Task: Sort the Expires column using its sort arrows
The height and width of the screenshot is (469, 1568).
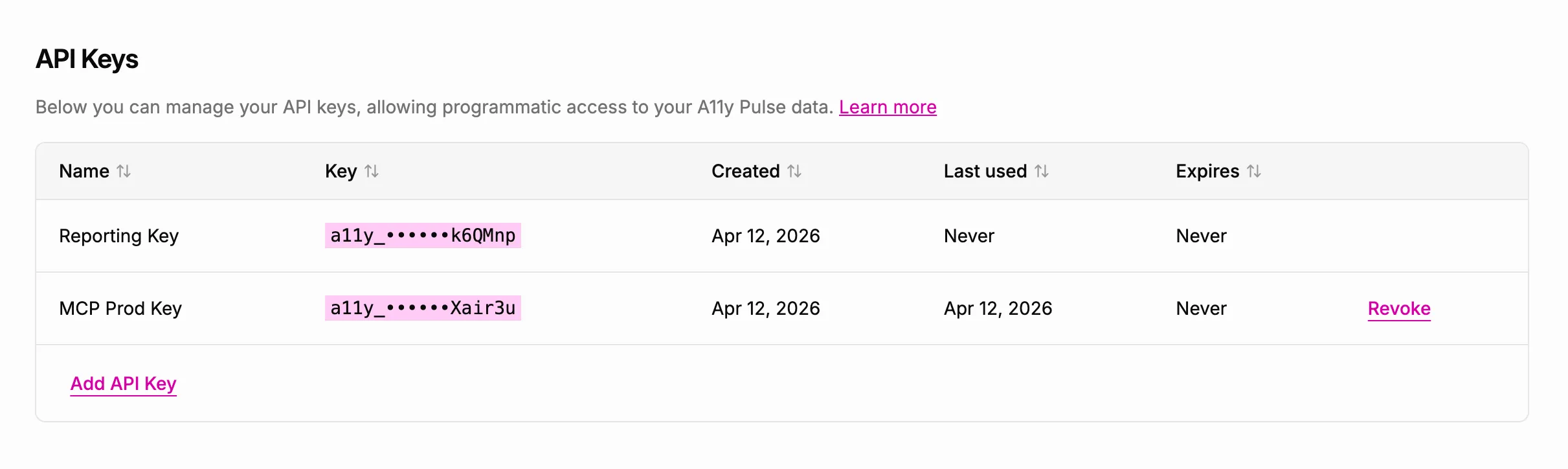Action: [x=1255, y=171]
